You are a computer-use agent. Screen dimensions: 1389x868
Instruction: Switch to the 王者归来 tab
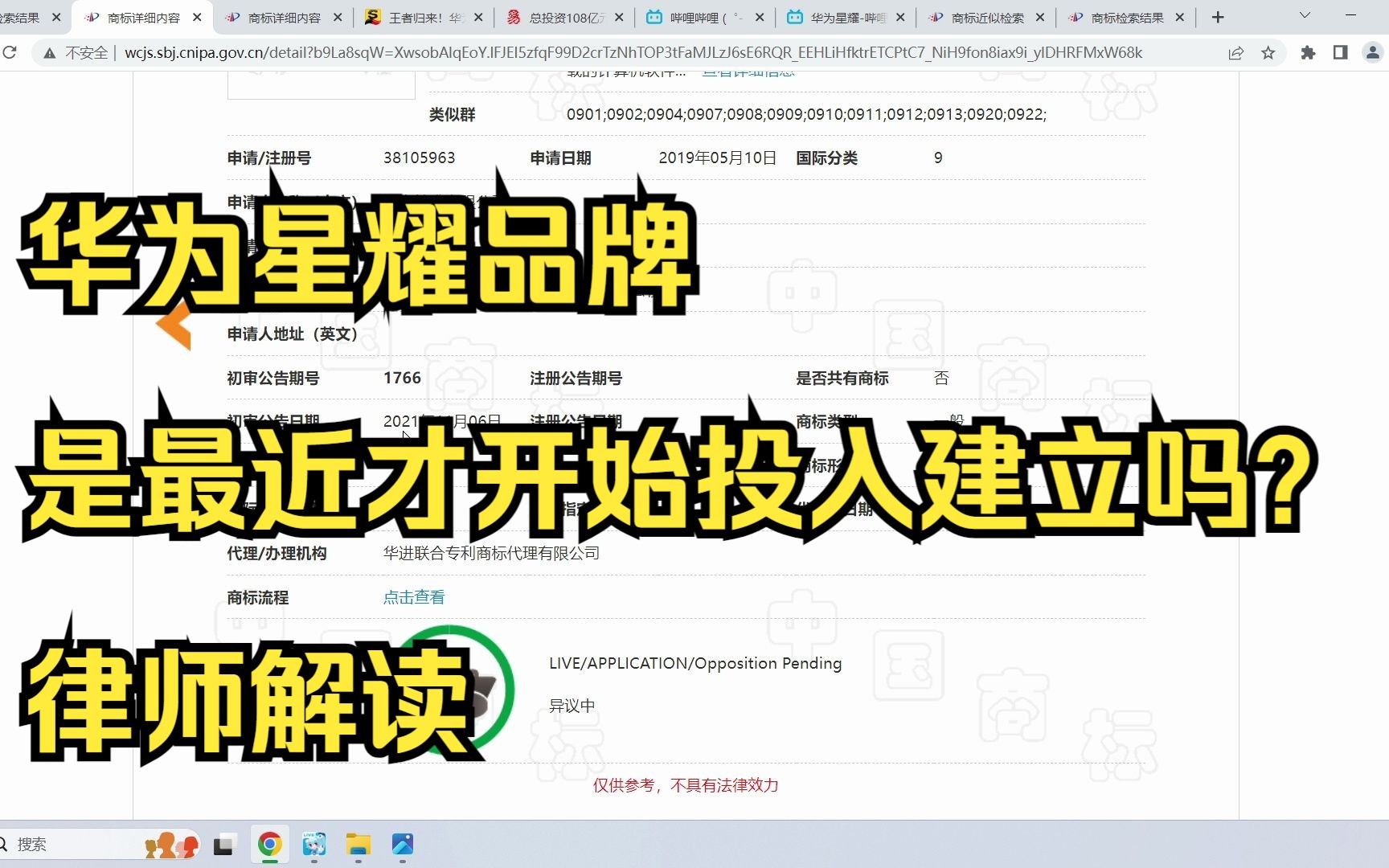[x=423, y=17]
